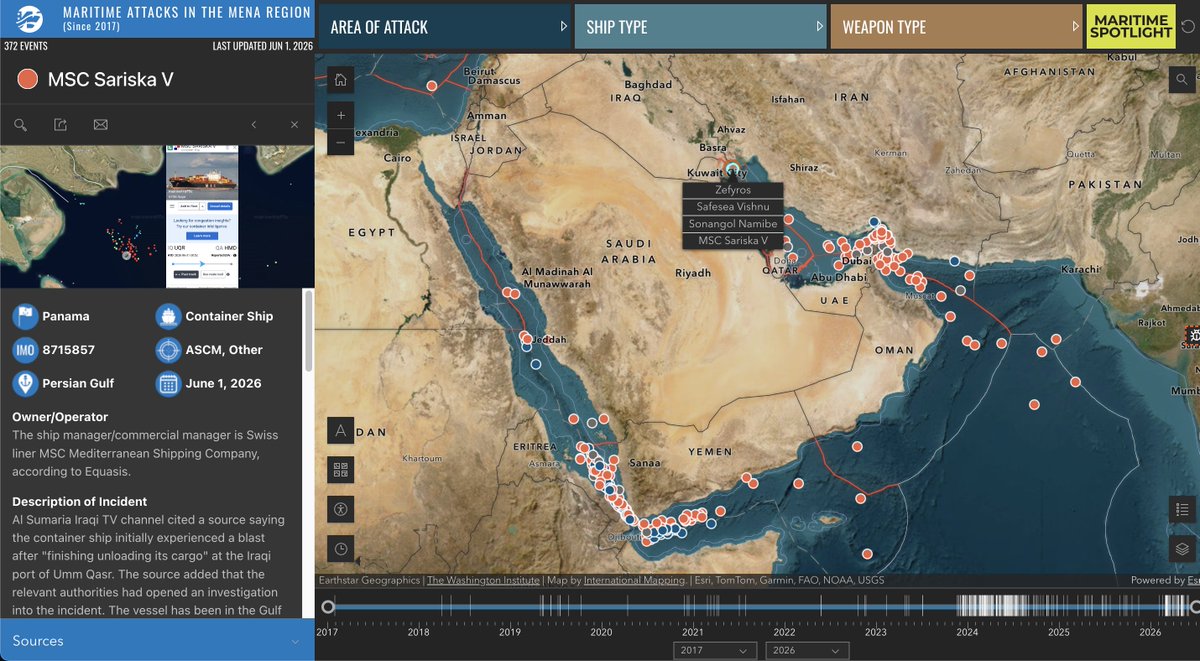Toggle the timeline clock icon
Viewport: 1200px width, 661px height.
tap(341, 548)
